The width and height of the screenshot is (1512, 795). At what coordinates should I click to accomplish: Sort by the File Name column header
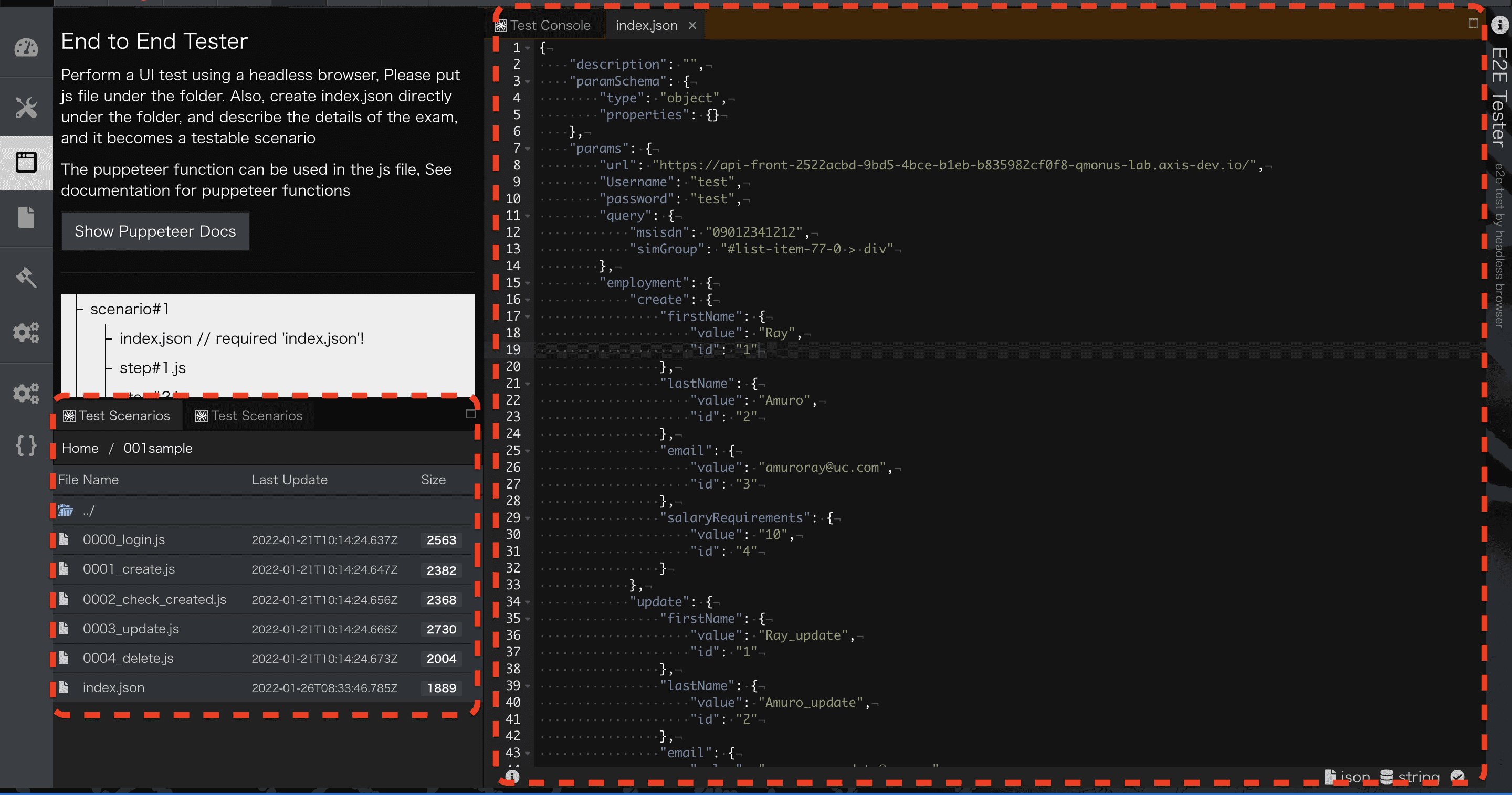[88, 479]
